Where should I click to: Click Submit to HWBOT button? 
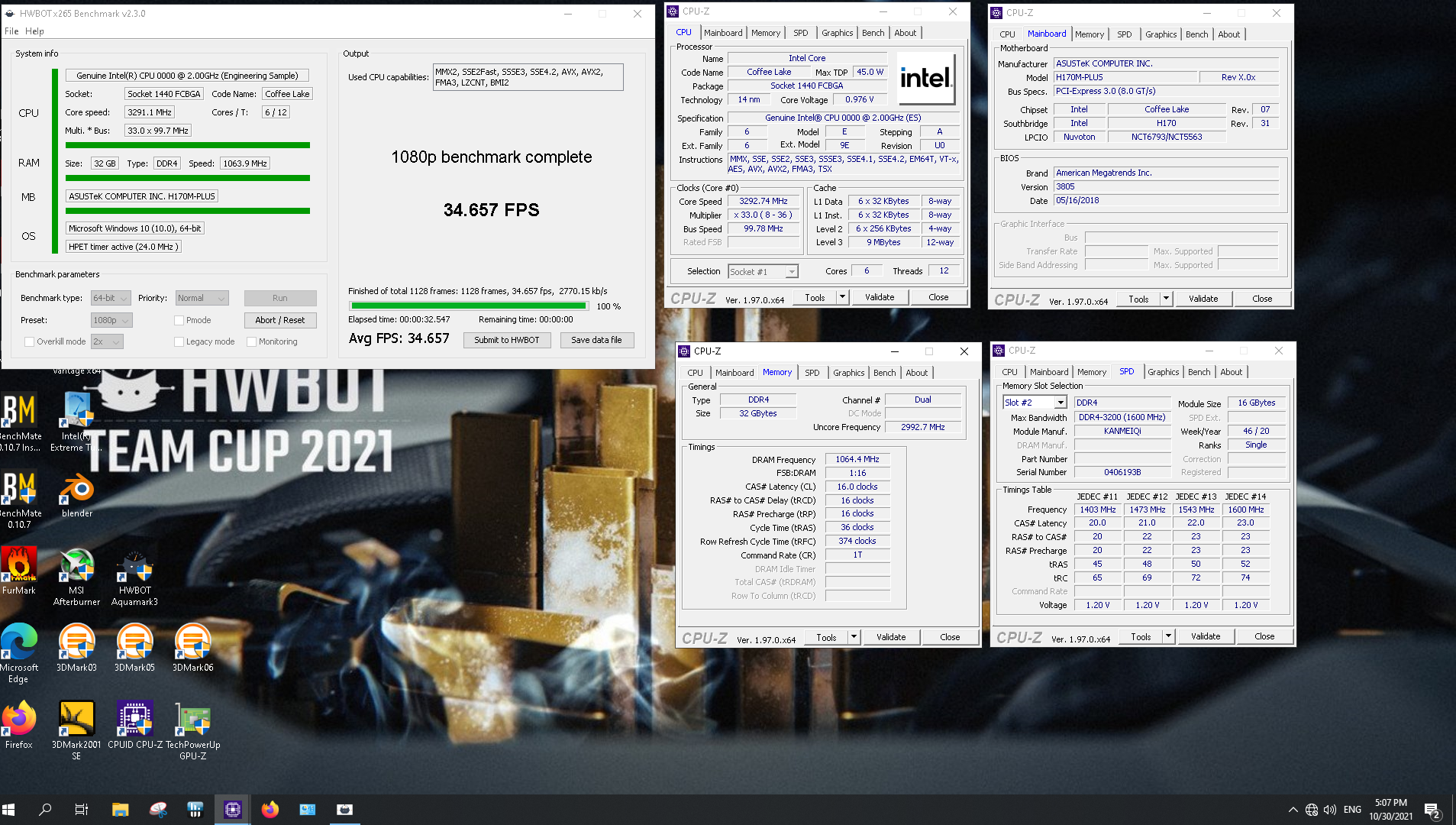(x=507, y=340)
